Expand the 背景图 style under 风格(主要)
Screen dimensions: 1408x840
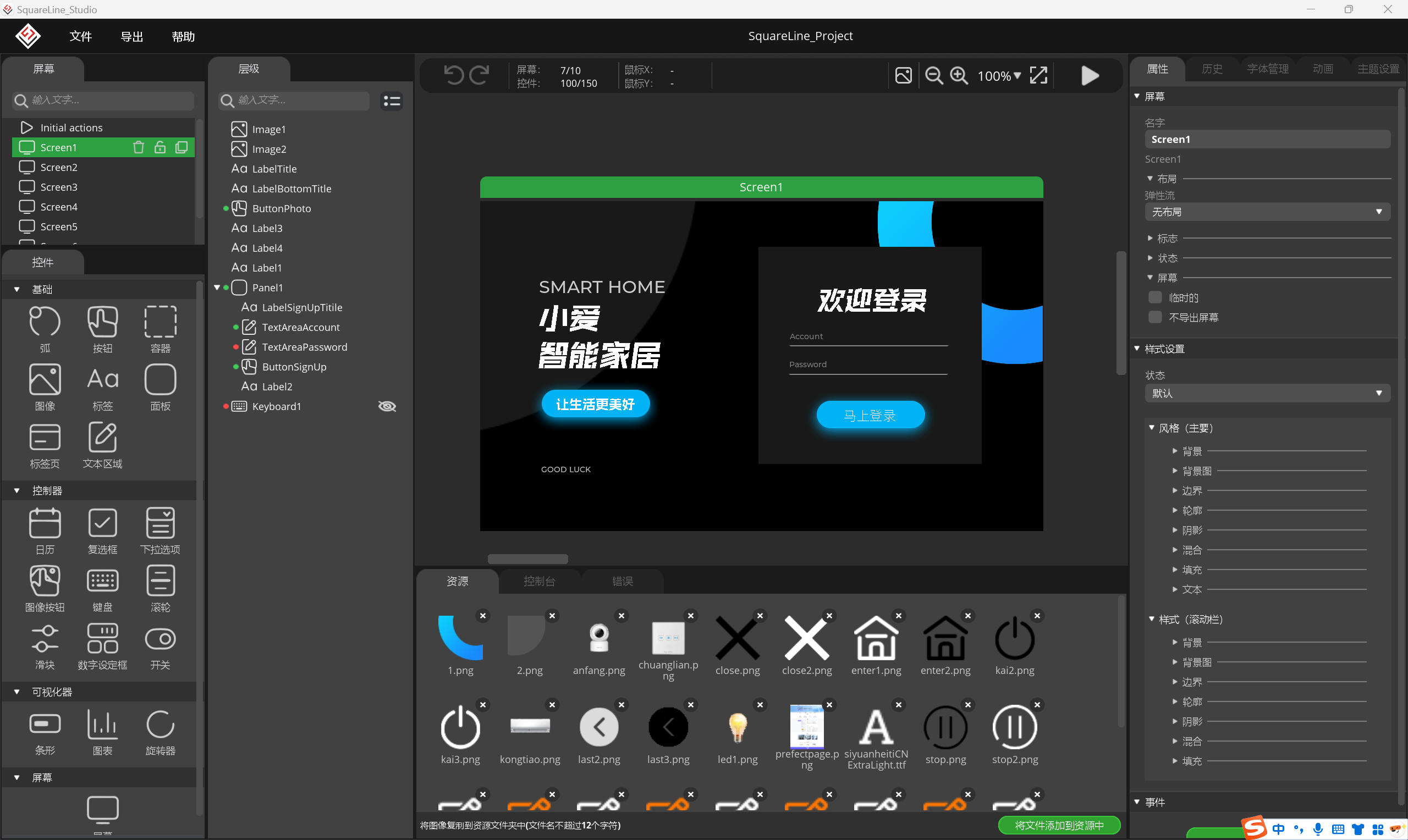click(x=1175, y=471)
